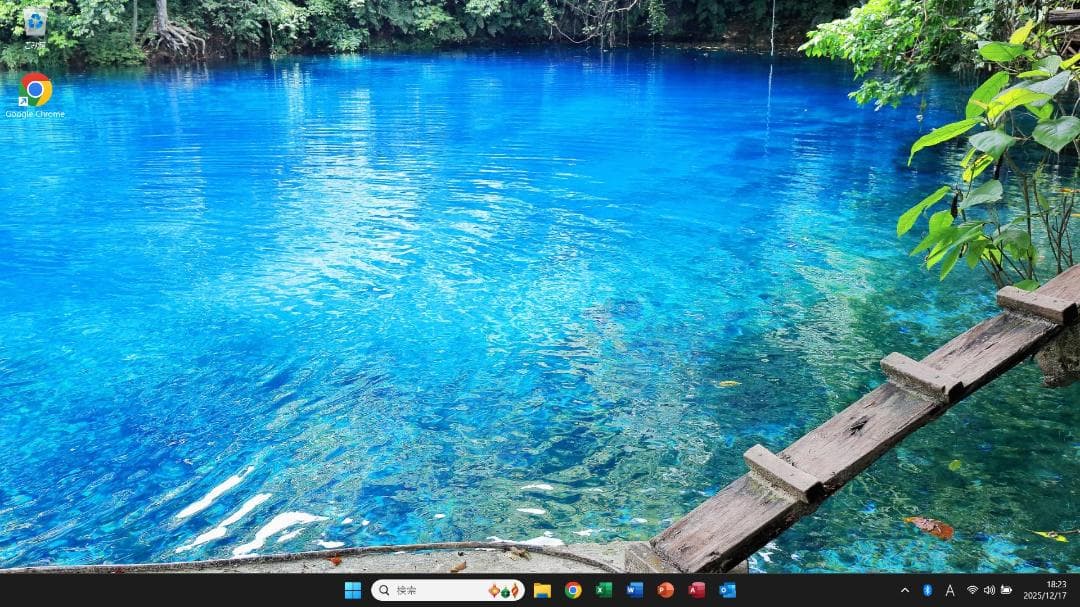Click the seasonal search highlight icon

coord(503,590)
